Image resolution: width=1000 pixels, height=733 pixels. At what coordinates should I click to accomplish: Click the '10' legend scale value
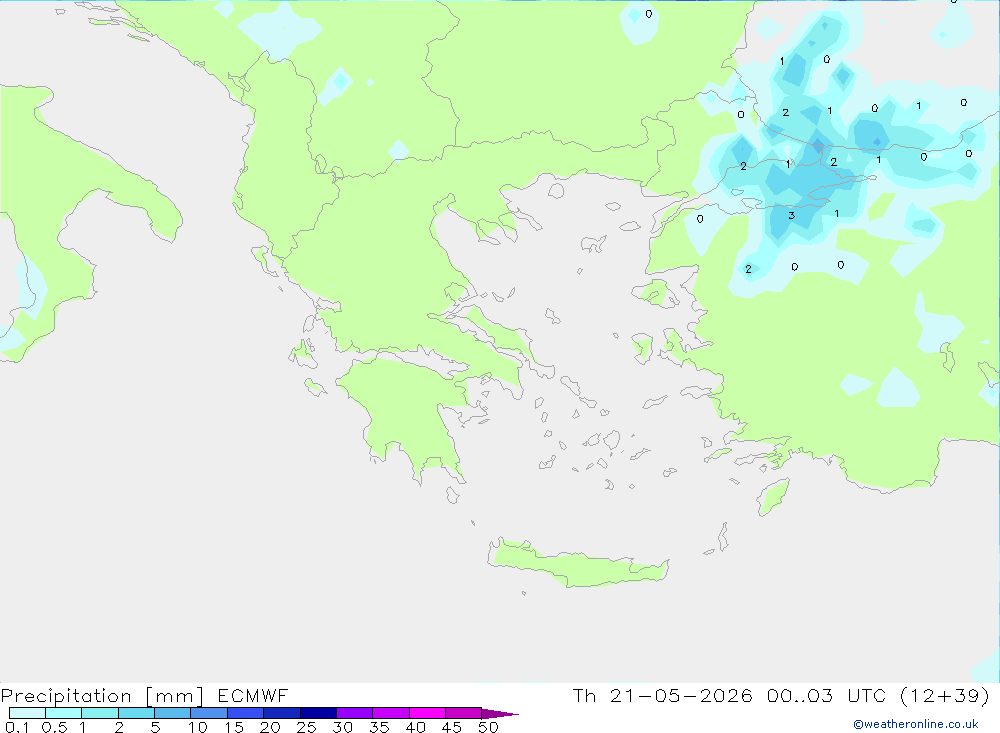pos(198,727)
